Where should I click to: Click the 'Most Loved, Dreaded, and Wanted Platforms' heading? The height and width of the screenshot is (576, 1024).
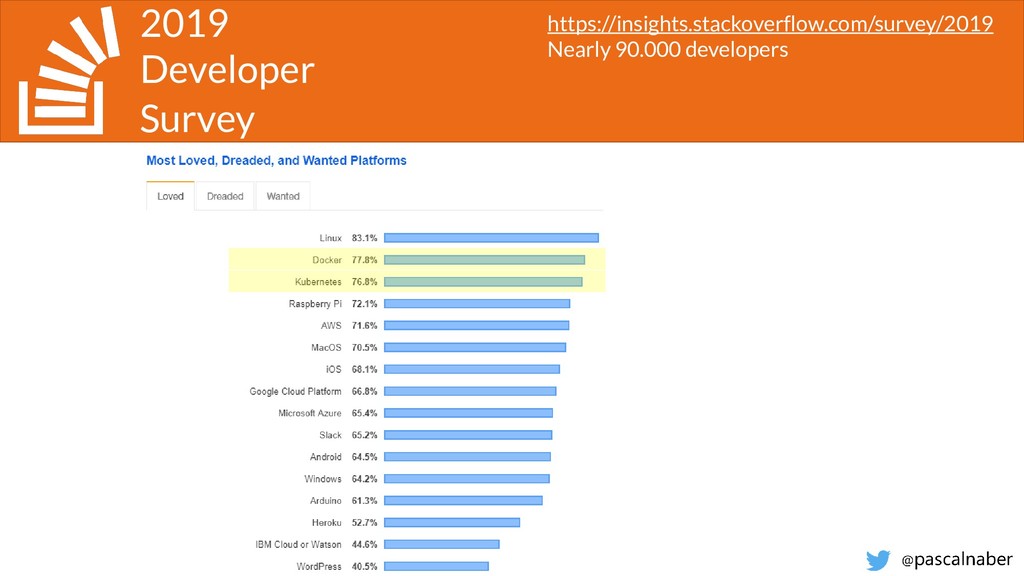[x=276, y=161]
